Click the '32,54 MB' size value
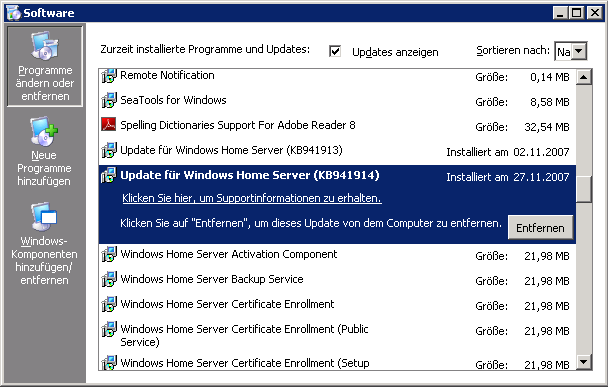 coord(547,127)
